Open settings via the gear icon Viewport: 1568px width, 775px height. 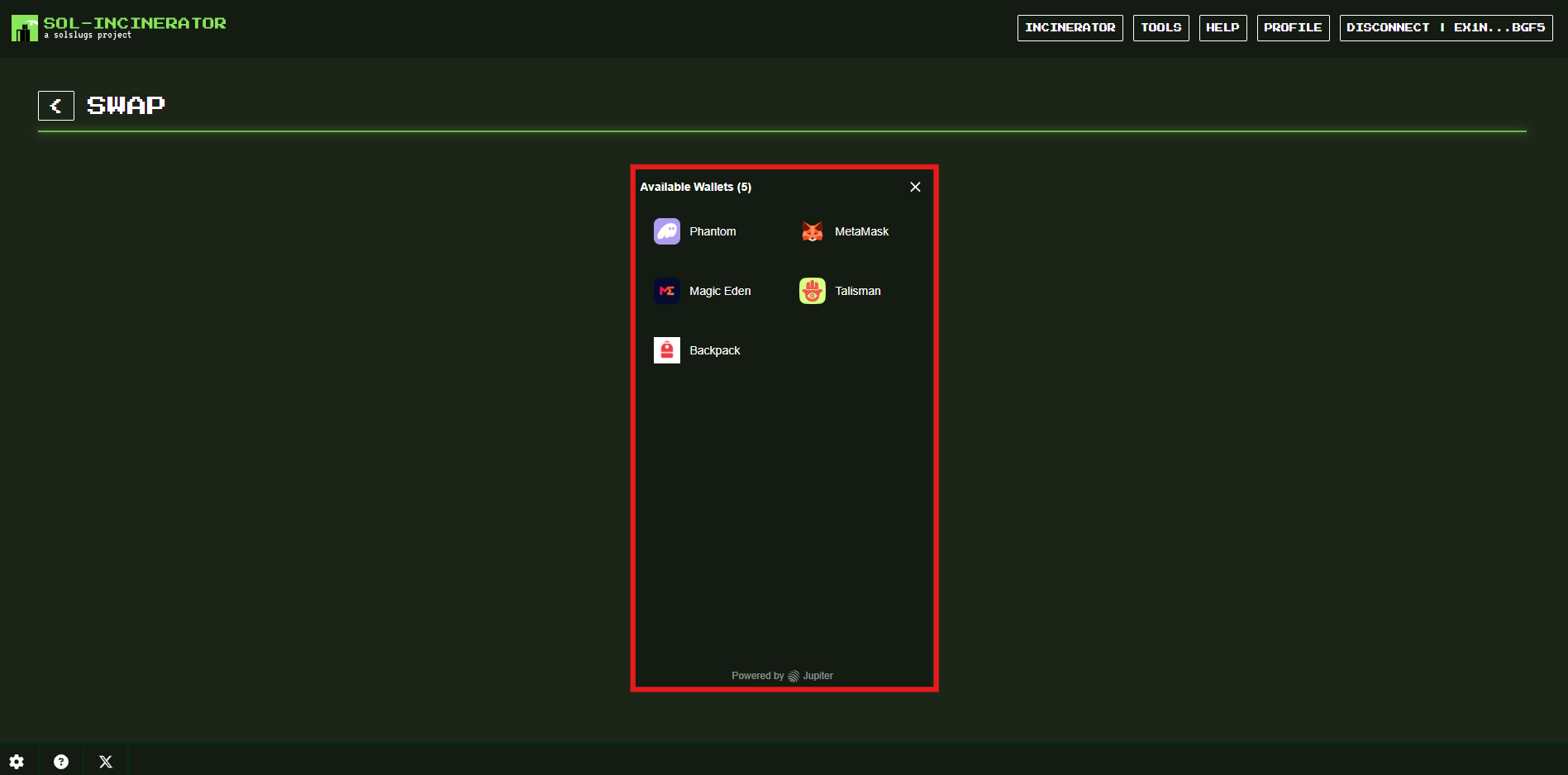tap(17, 762)
